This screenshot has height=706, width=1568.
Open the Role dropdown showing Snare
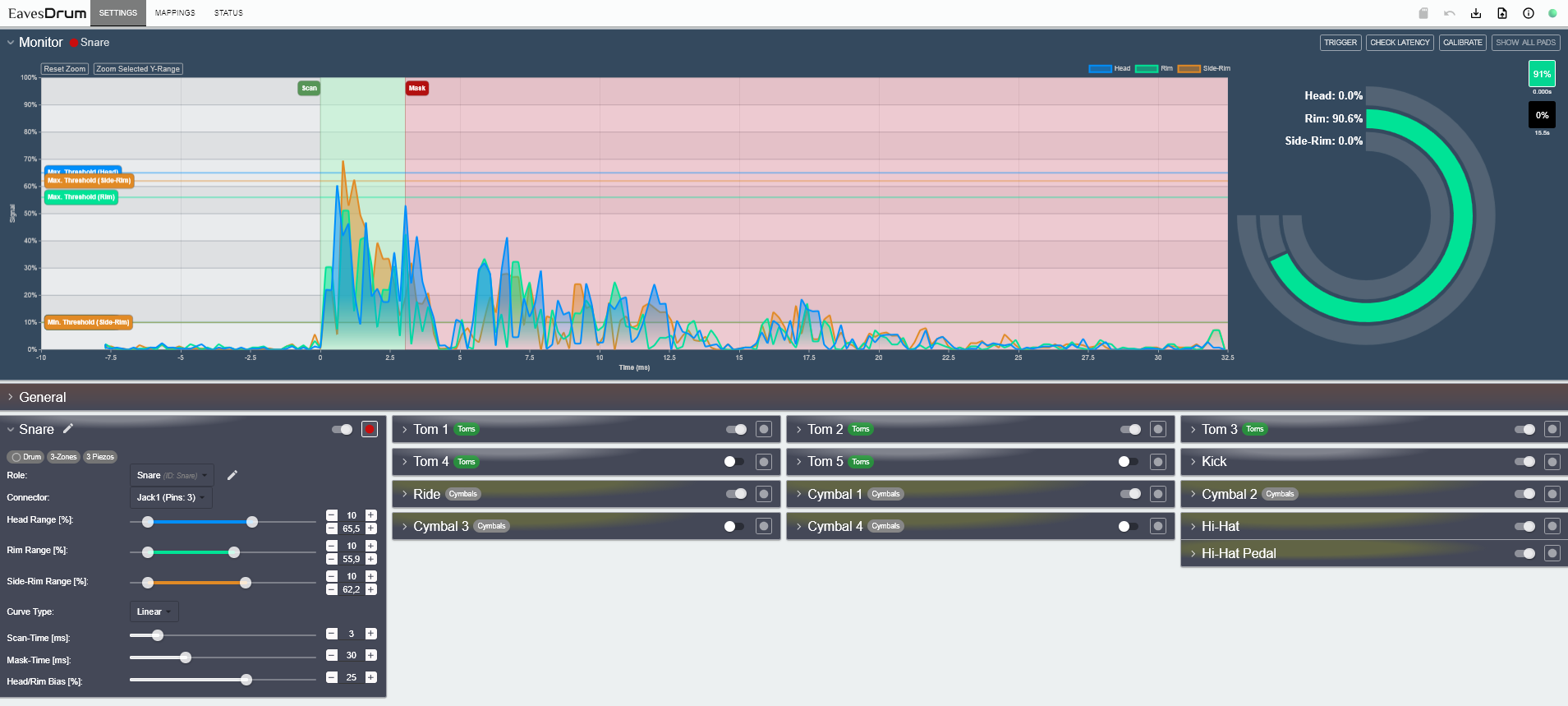(x=172, y=475)
